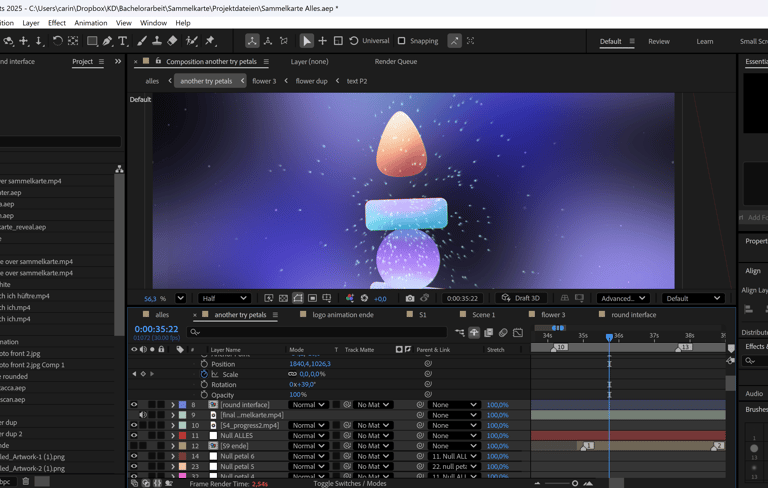Expand the S4_progress2.mp4 layer properties
This screenshot has width=768, height=488.
172,425
